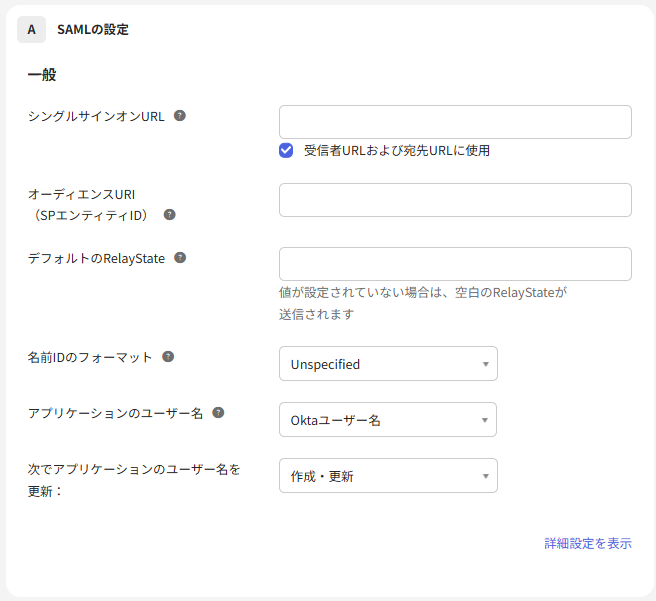Click the 受信者URLおよび宛先URLに使用 label text
656x601 pixels.
click(x=397, y=151)
